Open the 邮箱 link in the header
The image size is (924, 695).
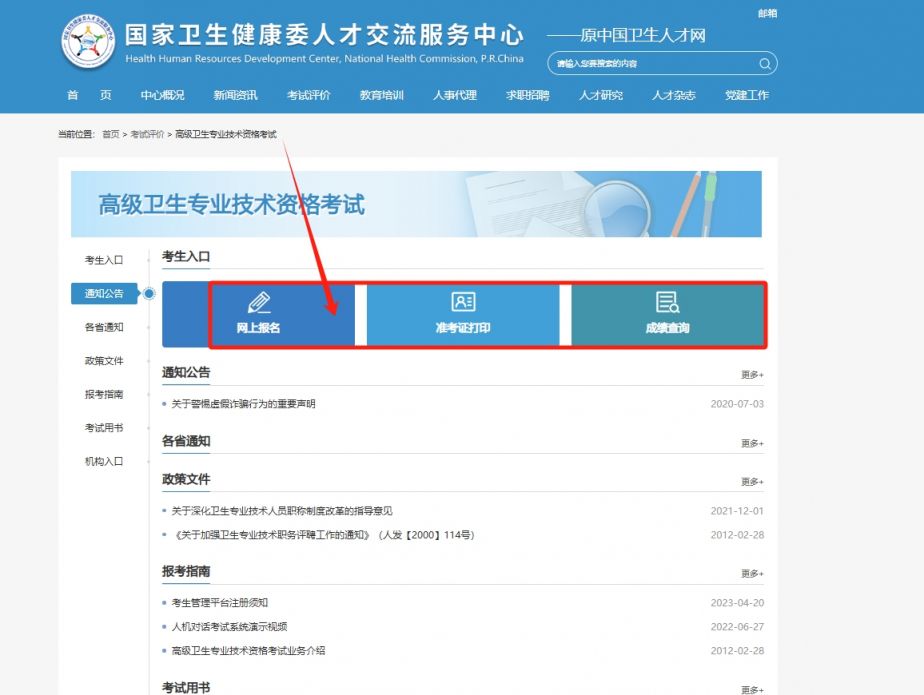point(767,13)
